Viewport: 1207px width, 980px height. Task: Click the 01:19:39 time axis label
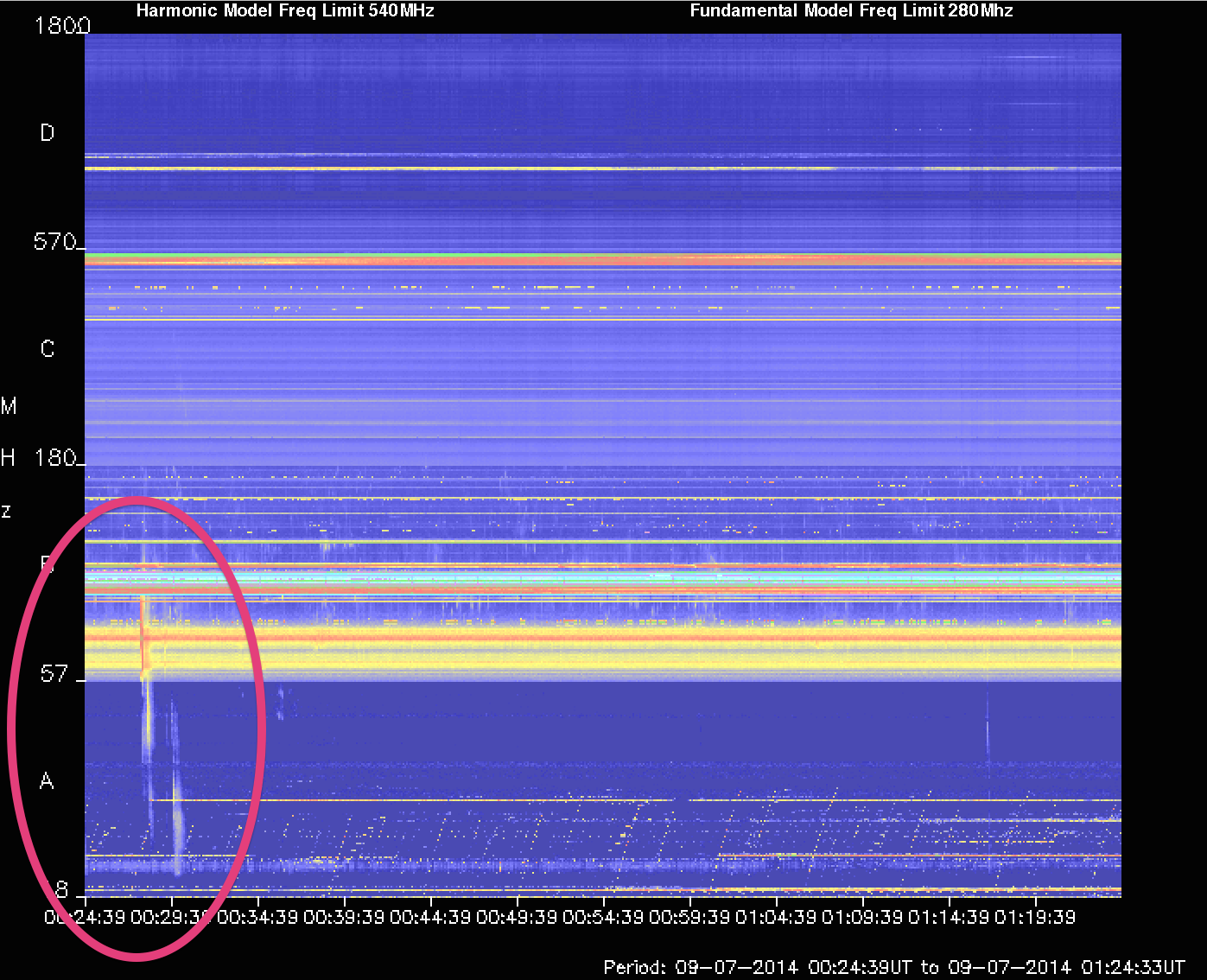pos(1035,917)
